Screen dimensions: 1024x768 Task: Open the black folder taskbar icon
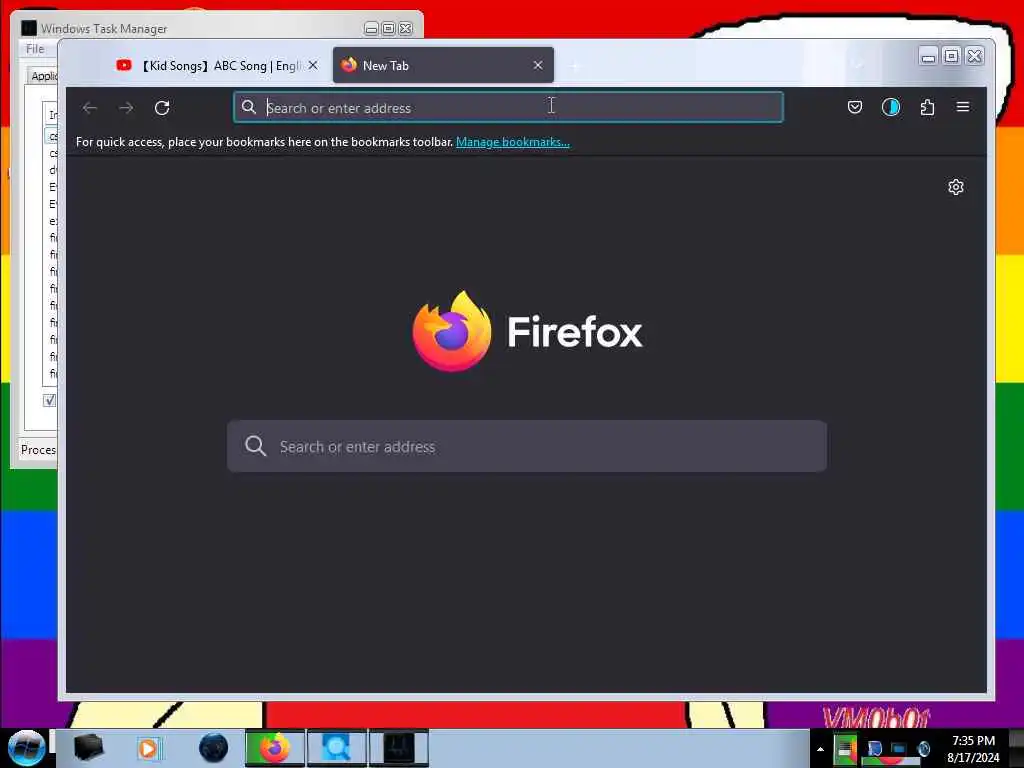click(89, 748)
